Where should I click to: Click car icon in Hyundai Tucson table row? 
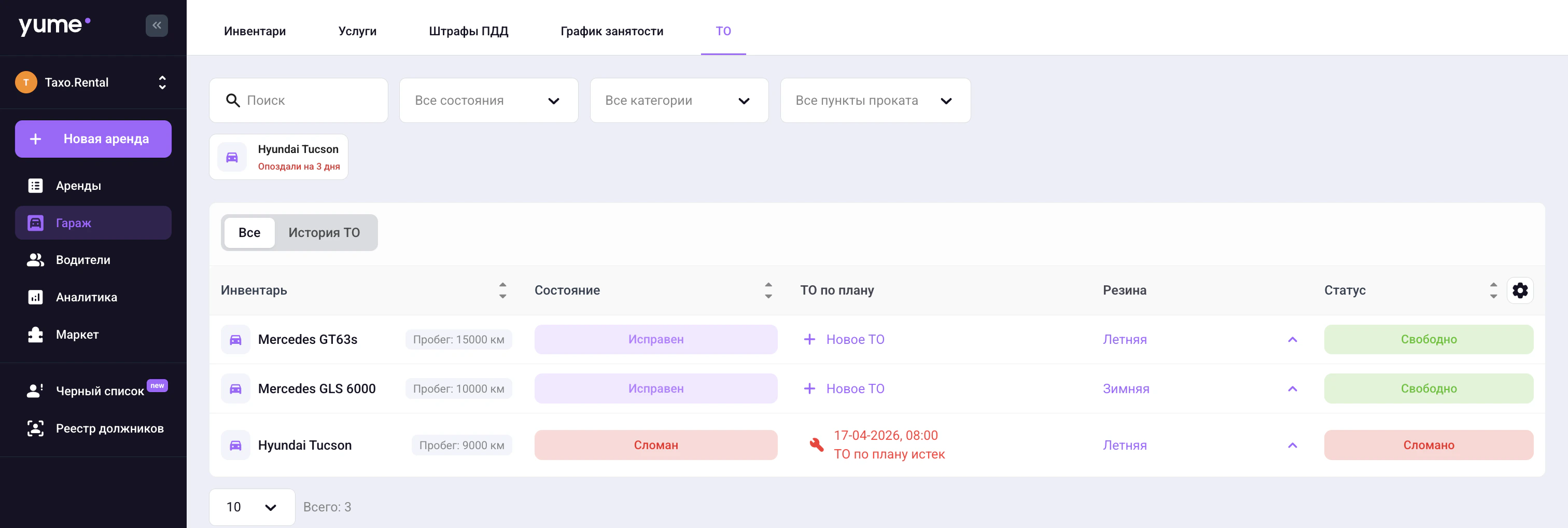(235, 445)
